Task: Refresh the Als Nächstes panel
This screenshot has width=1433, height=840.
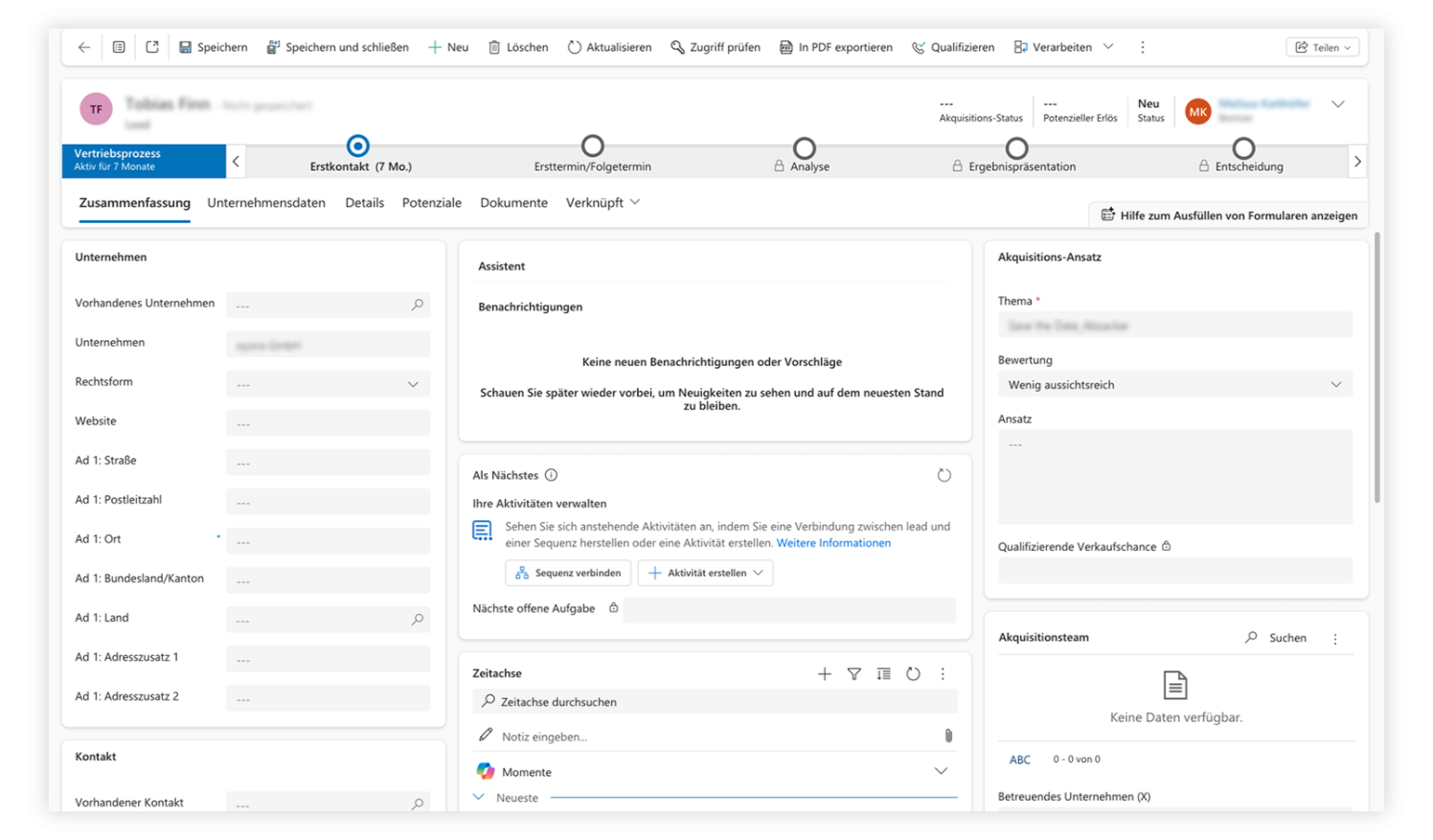Action: [944, 475]
